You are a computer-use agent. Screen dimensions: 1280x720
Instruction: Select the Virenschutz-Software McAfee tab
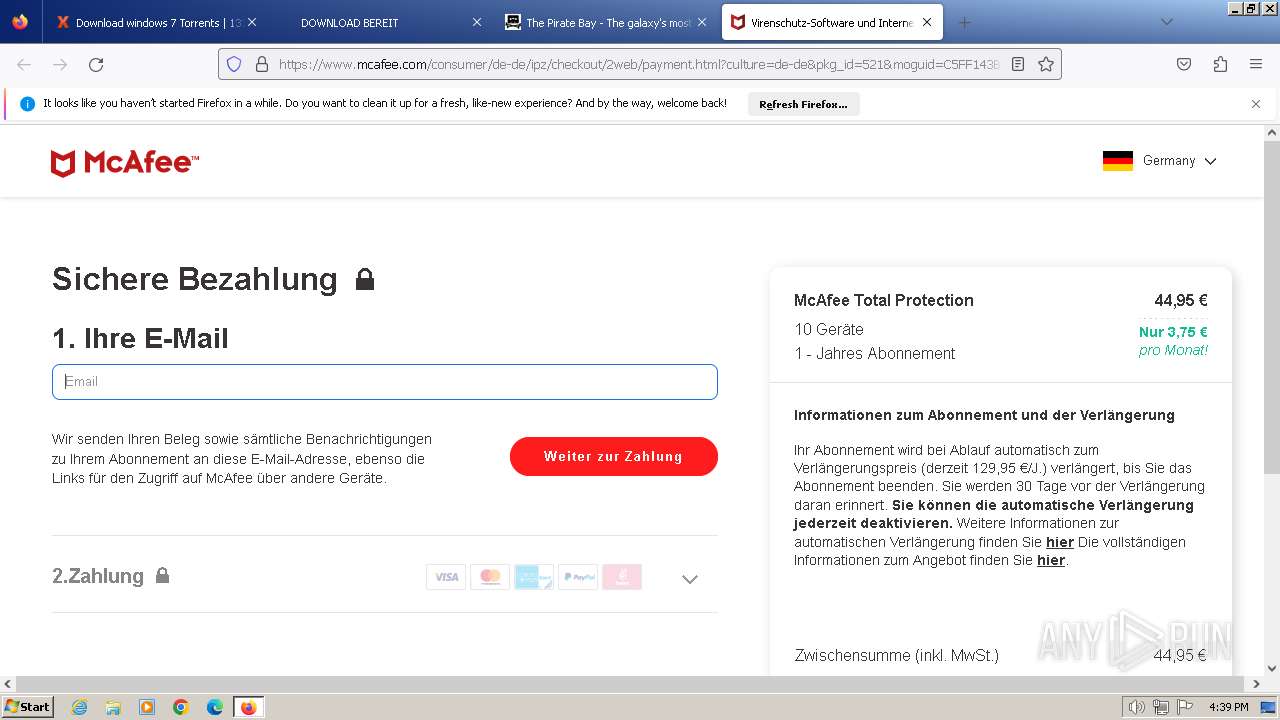(x=833, y=22)
